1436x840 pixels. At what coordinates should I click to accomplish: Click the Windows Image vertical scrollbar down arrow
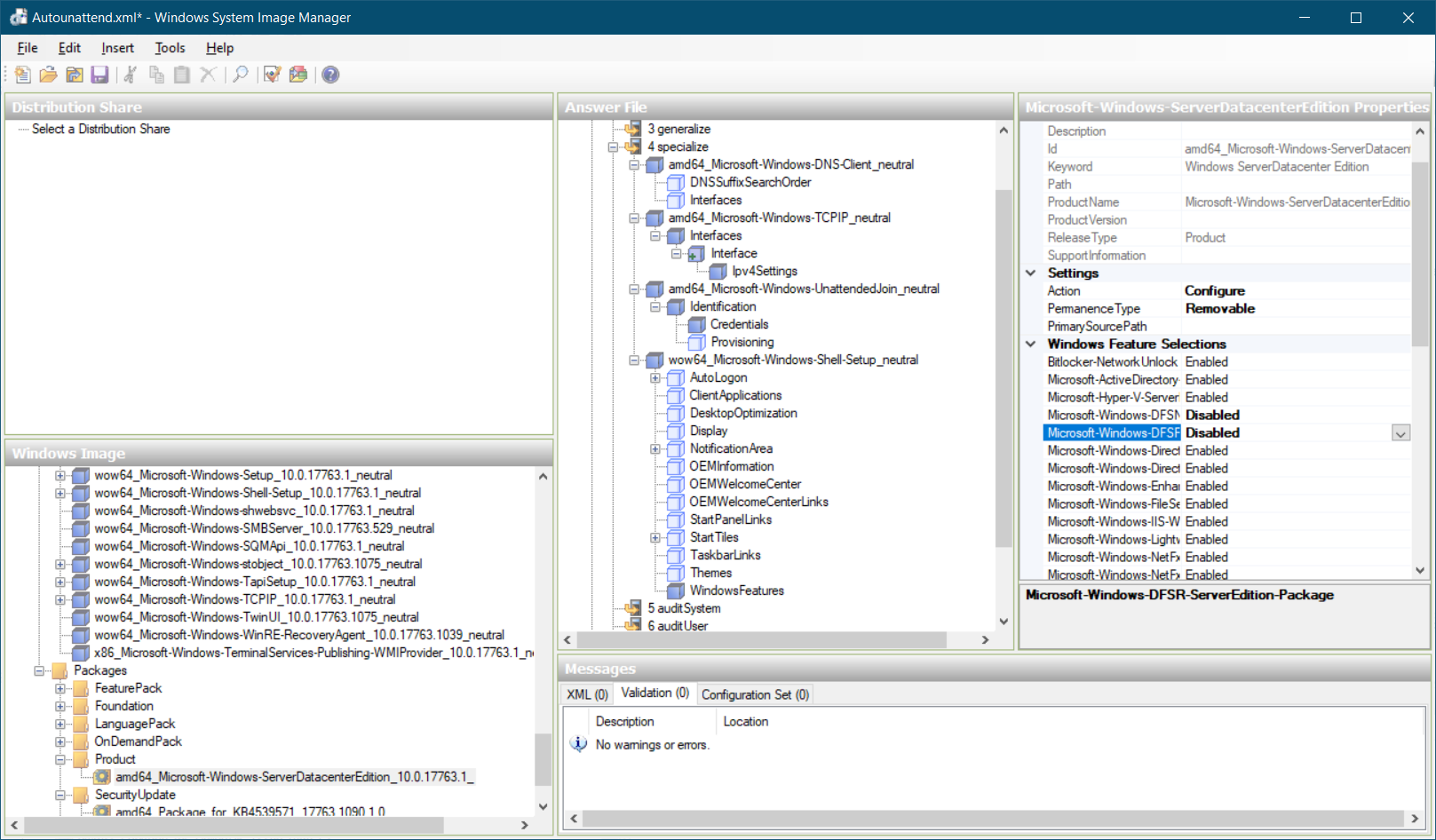(x=543, y=806)
